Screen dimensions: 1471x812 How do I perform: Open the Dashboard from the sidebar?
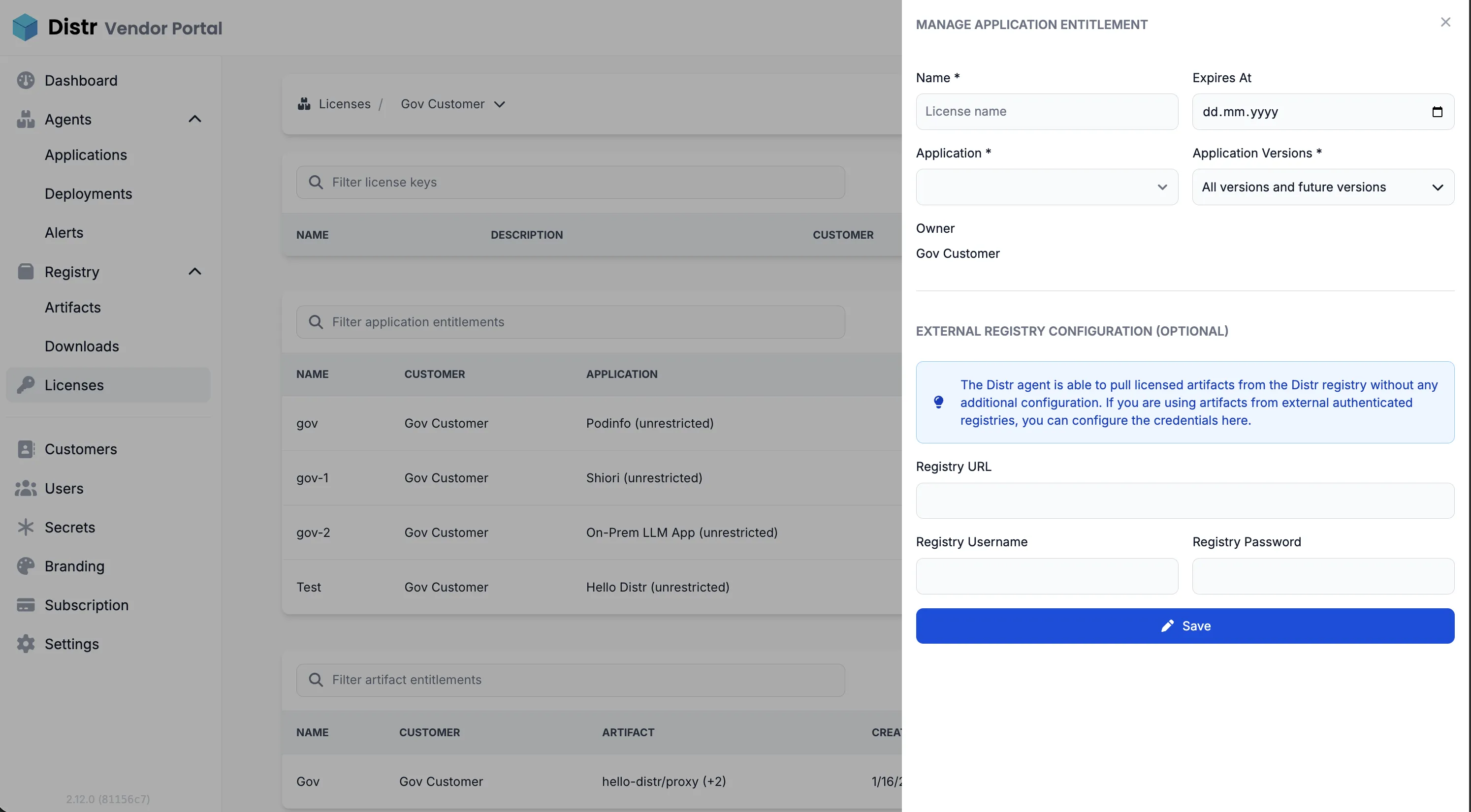81,80
